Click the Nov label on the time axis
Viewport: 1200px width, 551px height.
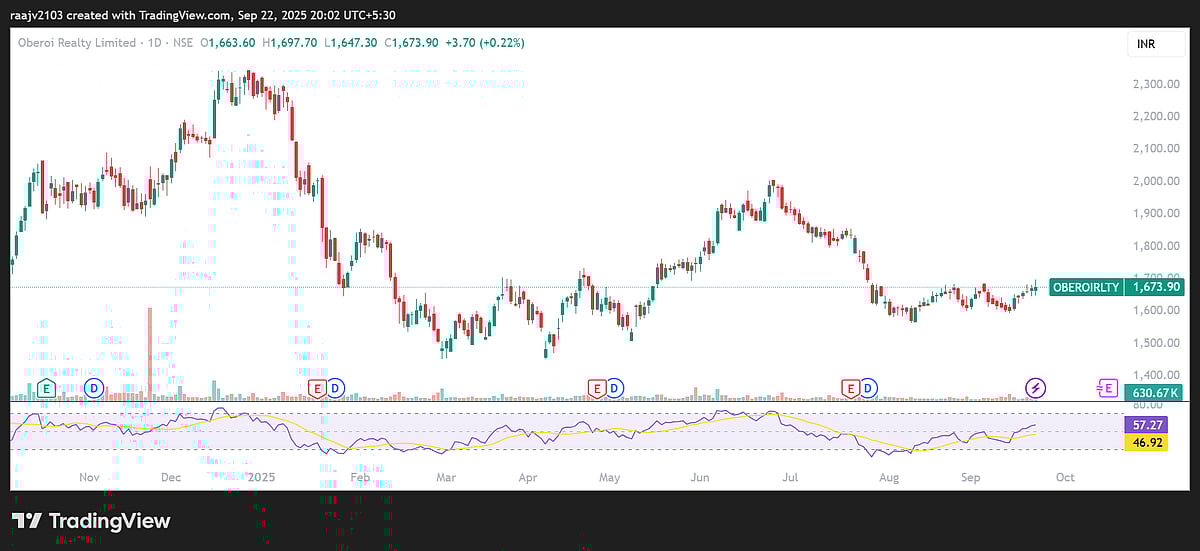coord(90,478)
